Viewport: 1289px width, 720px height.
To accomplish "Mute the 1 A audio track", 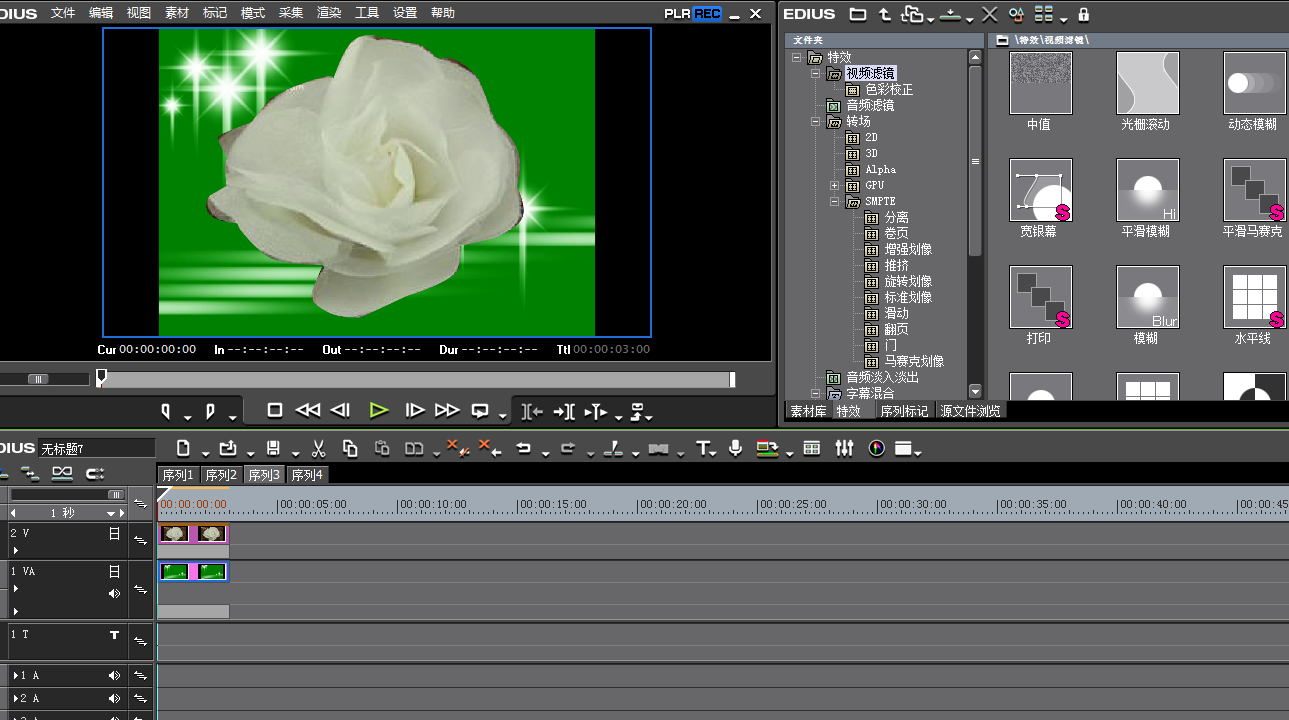I will point(114,676).
